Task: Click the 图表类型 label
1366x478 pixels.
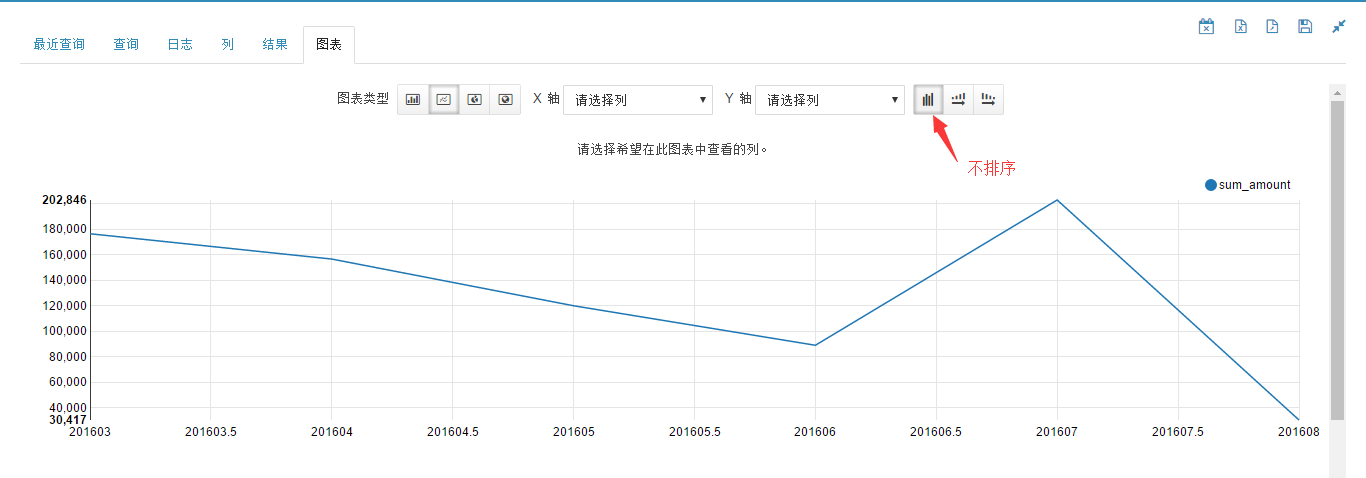Action: pyautogui.click(x=363, y=99)
